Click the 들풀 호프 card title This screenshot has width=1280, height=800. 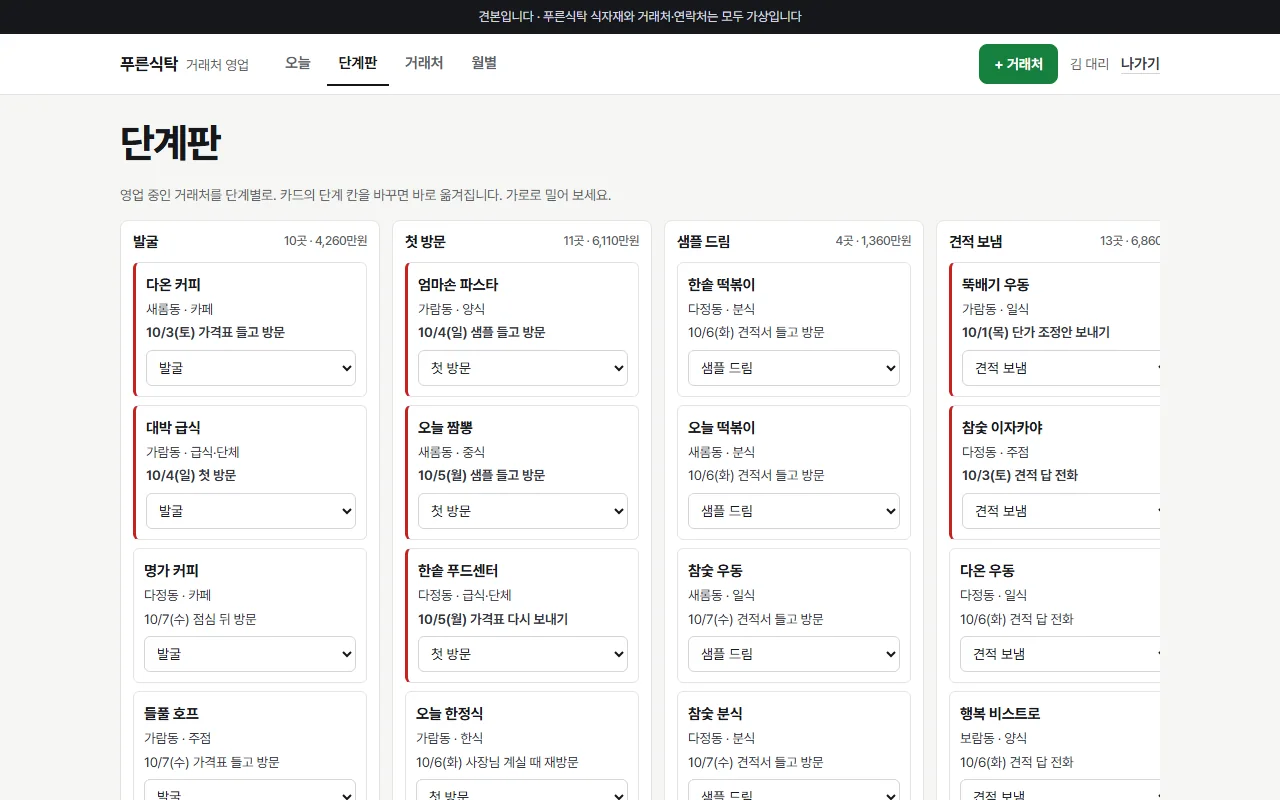click(171, 714)
